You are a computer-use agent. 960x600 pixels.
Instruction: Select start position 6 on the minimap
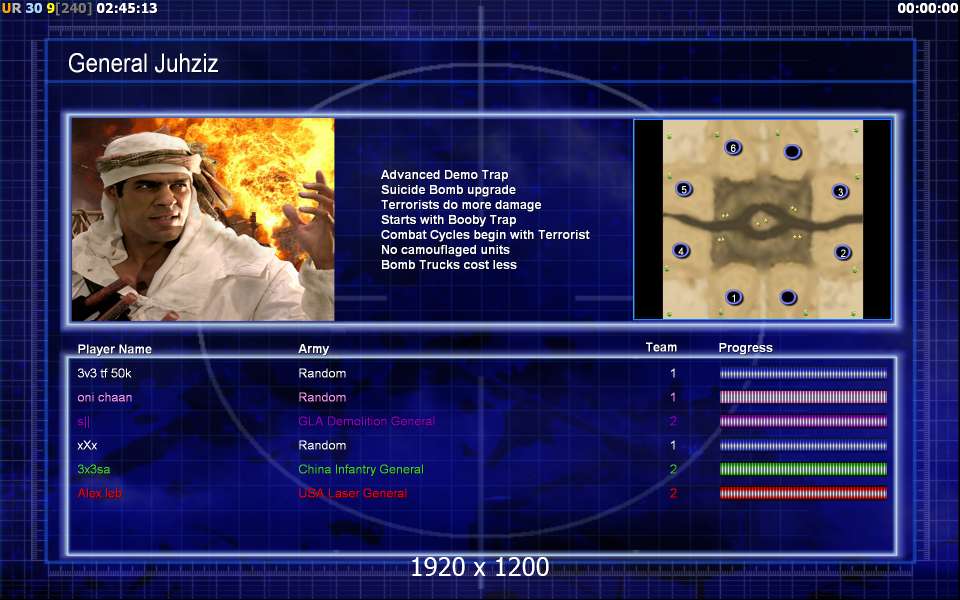point(733,148)
